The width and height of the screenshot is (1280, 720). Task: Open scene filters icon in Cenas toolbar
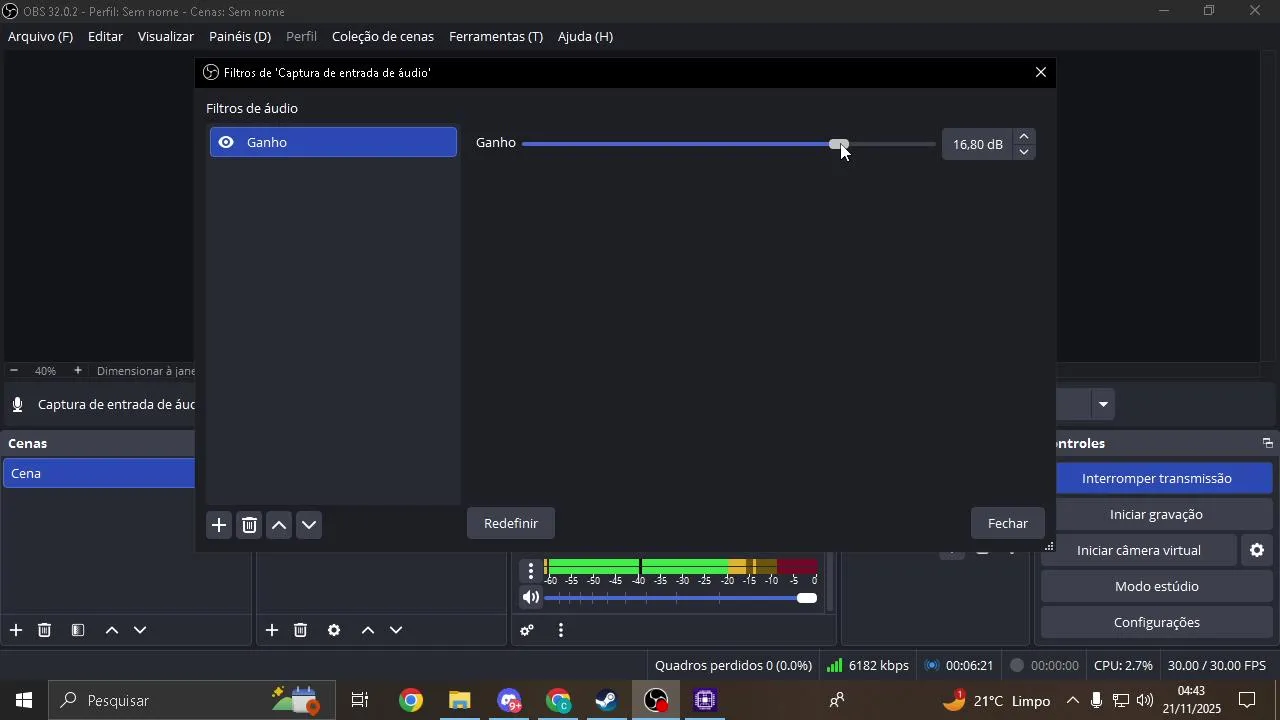click(78, 630)
